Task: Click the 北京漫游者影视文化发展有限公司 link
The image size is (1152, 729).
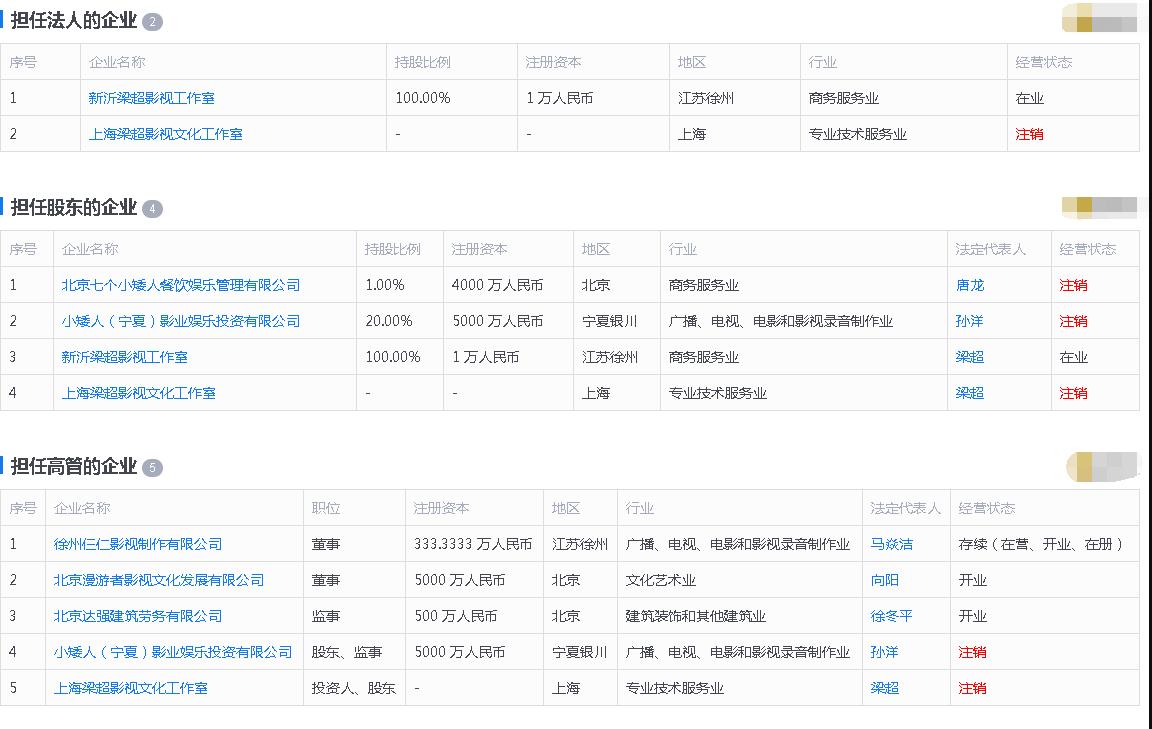Action: point(159,580)
